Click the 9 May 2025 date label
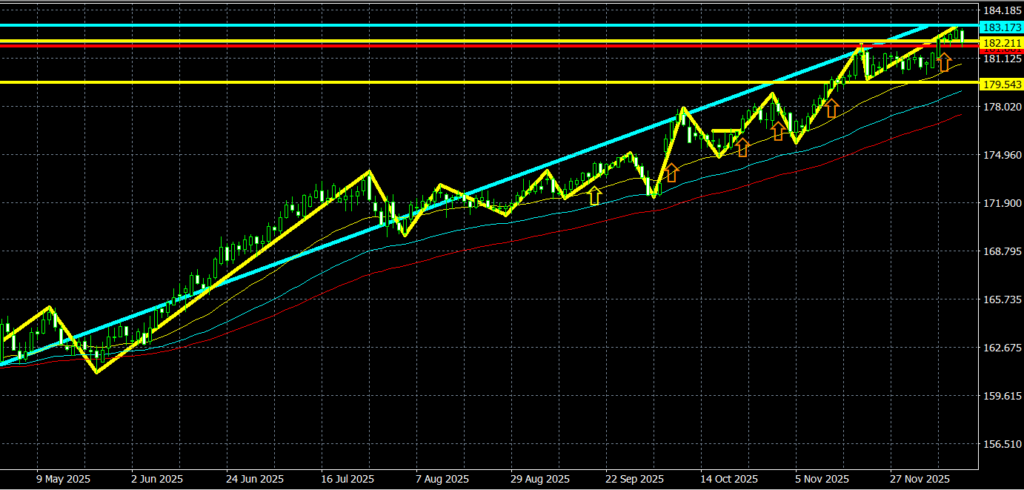The image size is (1024, 490). point(62,479)
